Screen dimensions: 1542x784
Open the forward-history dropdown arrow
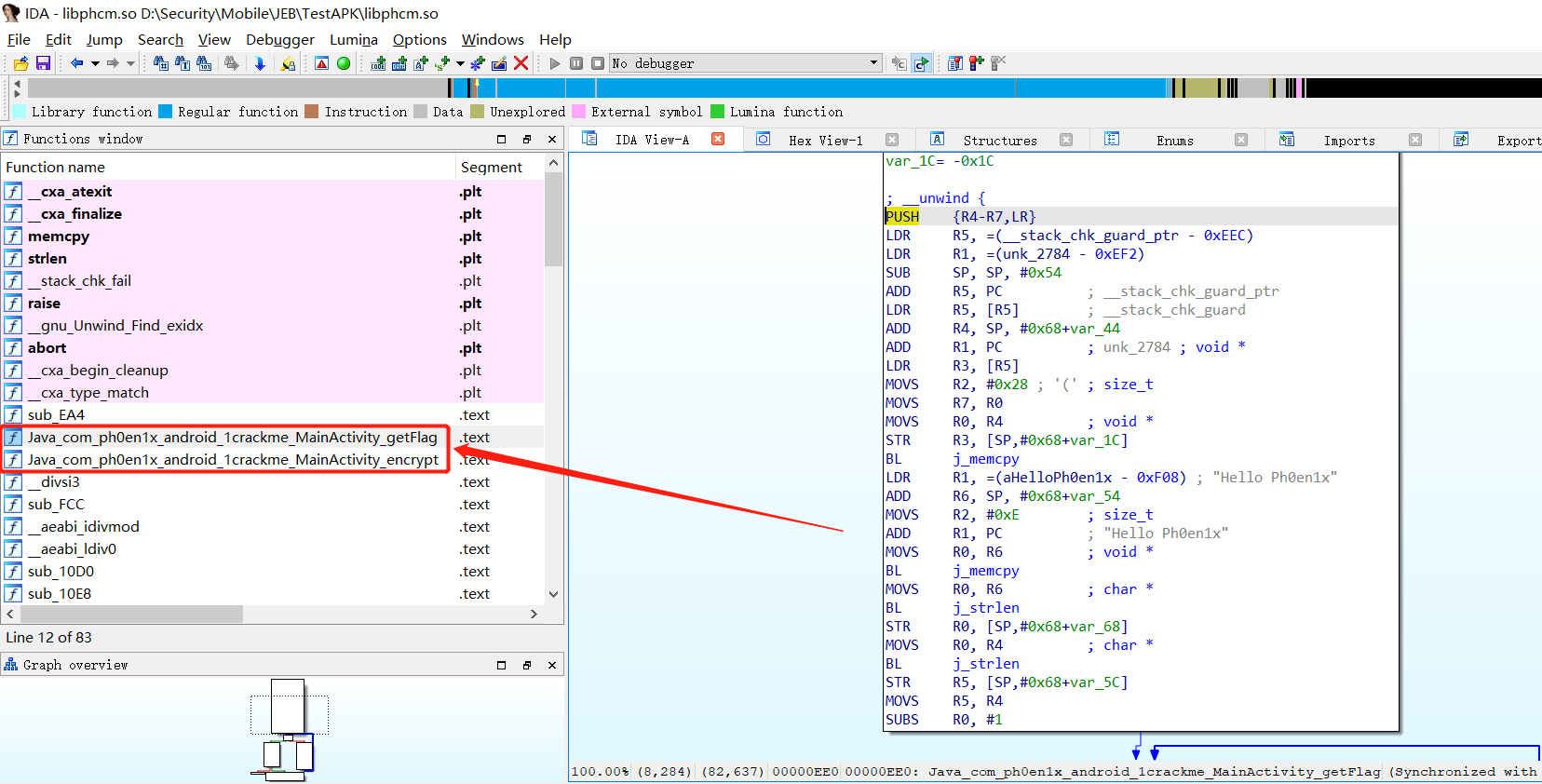[130, 63]
